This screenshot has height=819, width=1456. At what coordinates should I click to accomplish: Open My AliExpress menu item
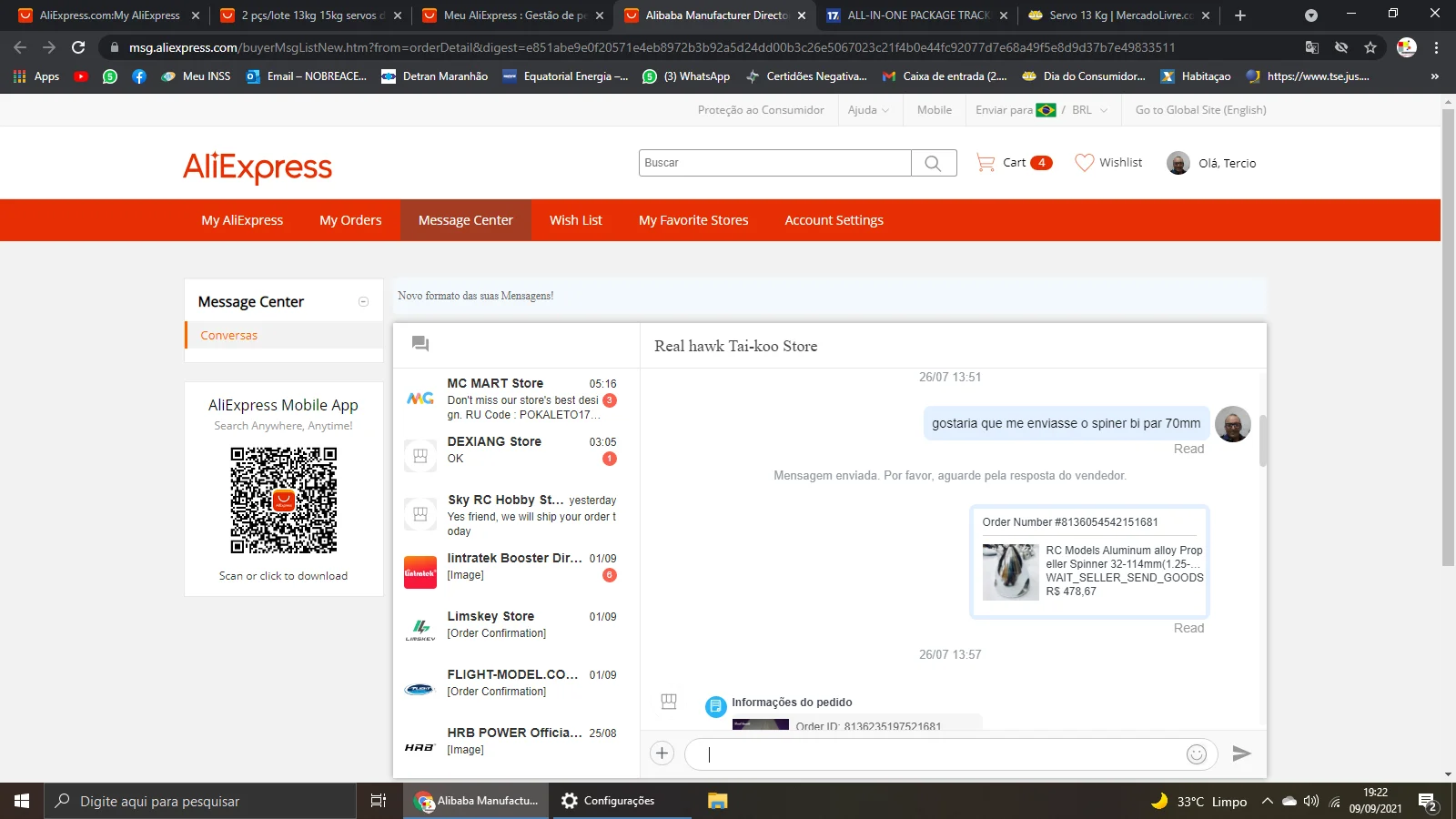click(242, 220)
